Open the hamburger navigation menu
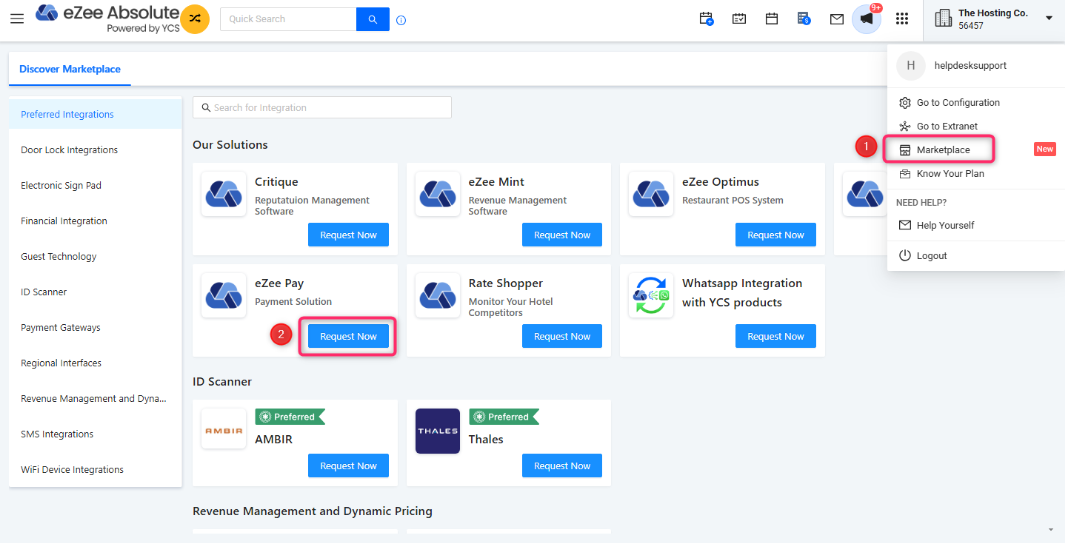Screen dimensions: 1070x543 pos(17,19)
